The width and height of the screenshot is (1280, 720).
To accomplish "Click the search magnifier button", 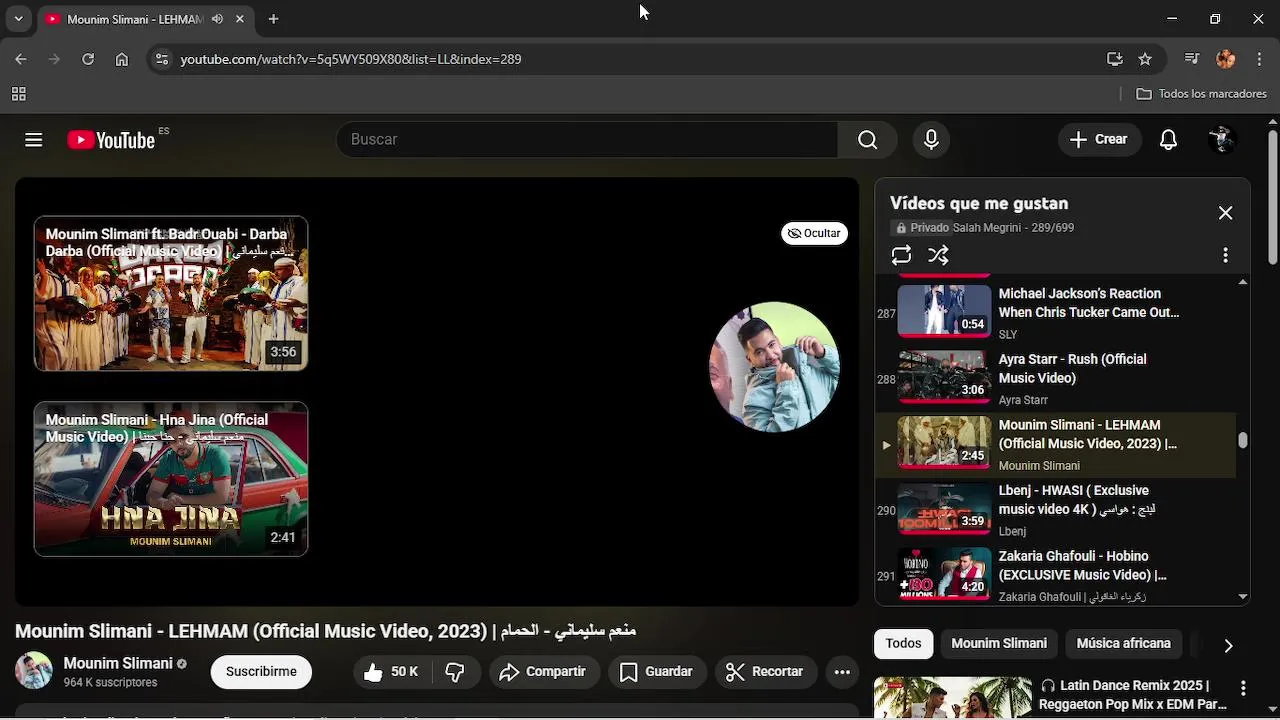I will tap(867, 140).
